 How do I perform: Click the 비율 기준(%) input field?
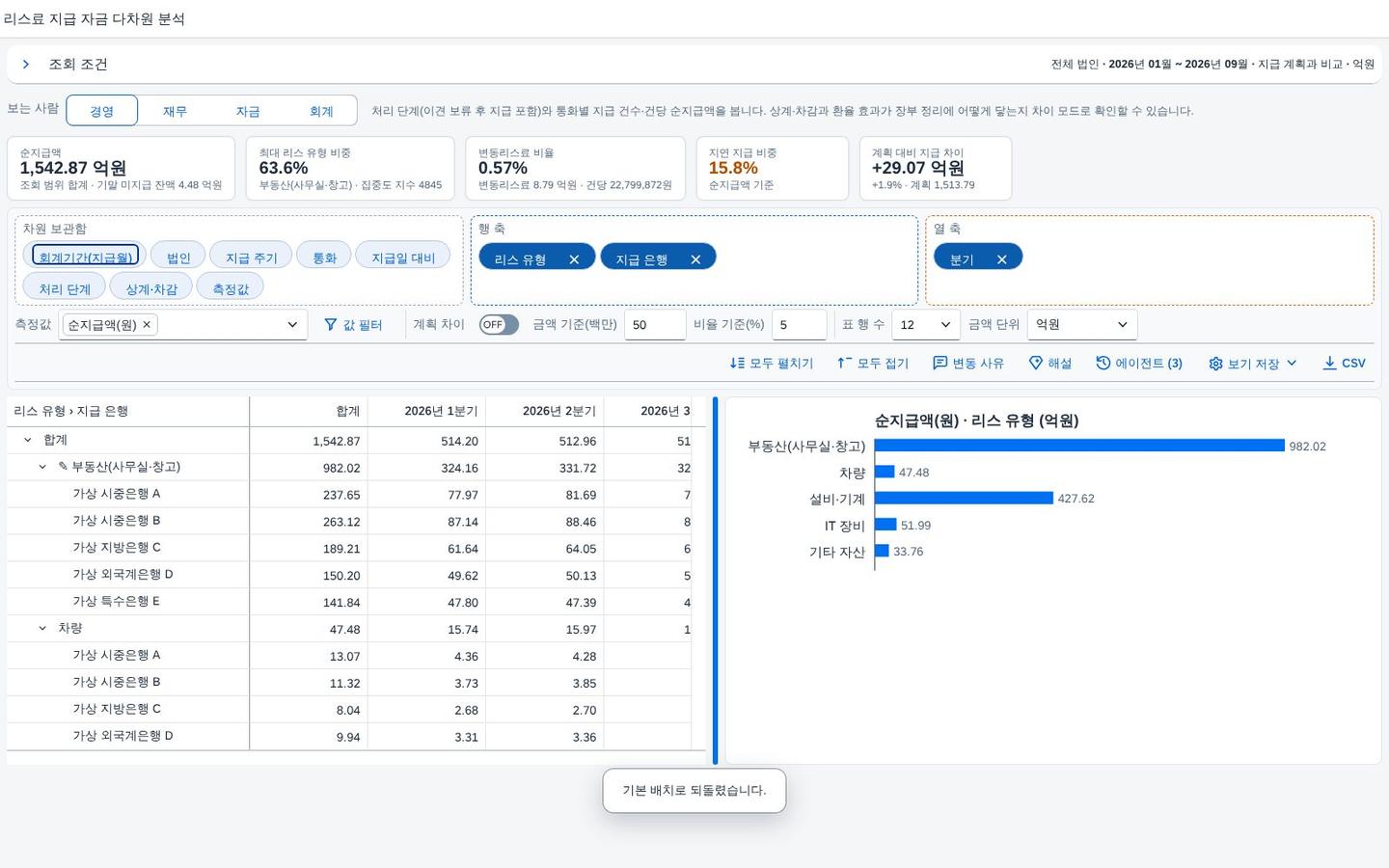click(x=799, y=325)
